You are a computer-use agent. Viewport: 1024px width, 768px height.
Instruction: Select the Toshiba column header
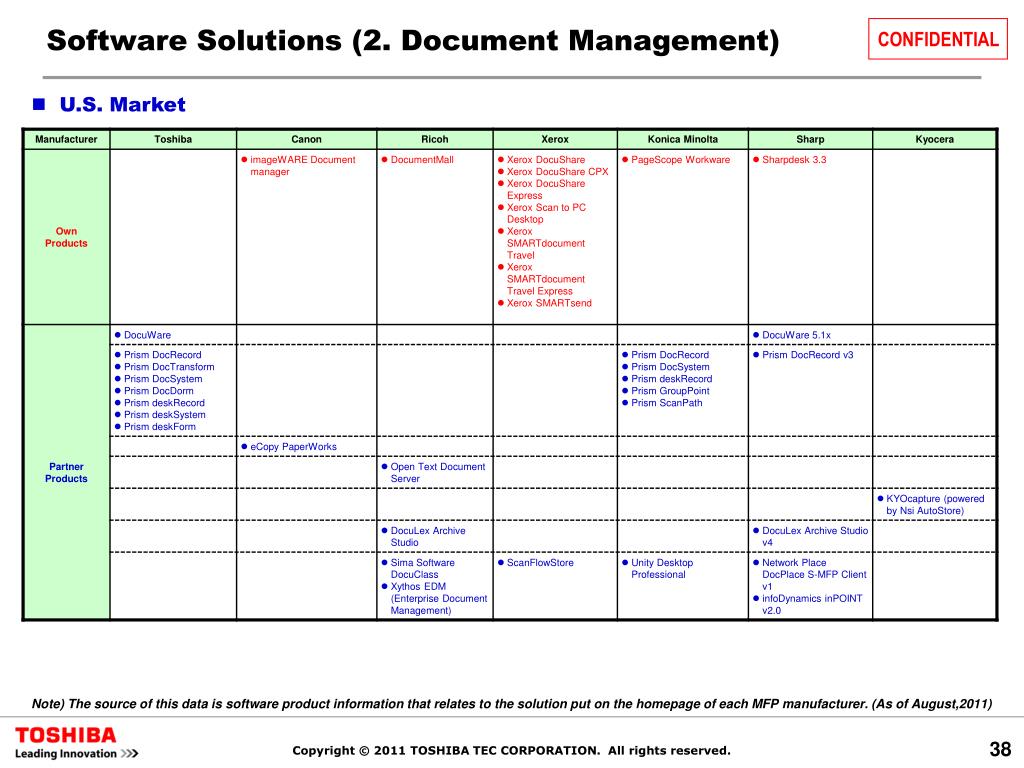[173, 139]
